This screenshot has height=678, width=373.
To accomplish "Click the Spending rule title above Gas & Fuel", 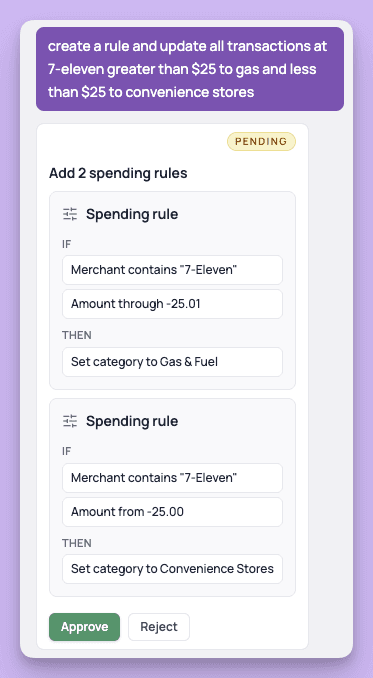I will click(132, 214).
